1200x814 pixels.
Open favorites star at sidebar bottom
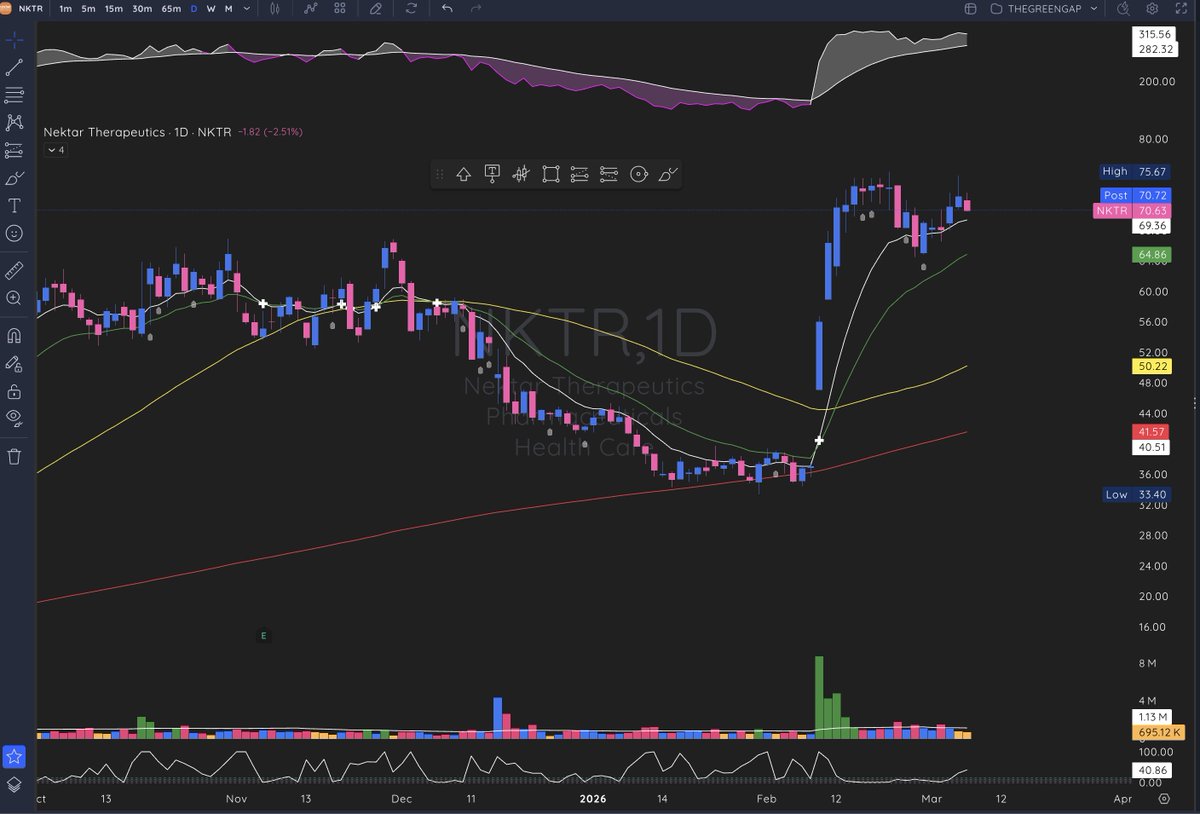tap(14, 756)
